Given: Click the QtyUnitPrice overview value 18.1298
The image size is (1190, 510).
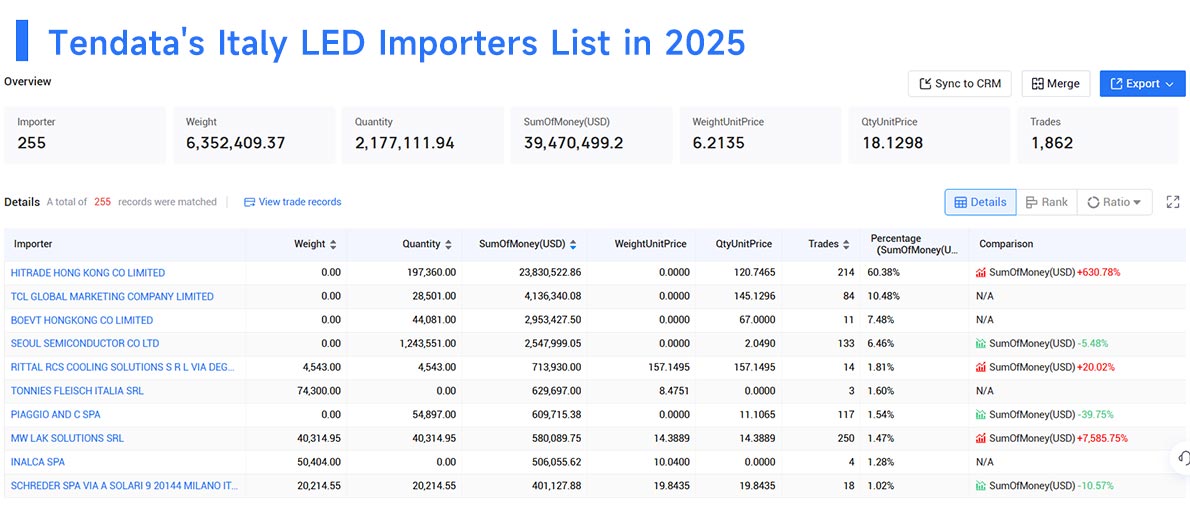Looking at the screenshot, I should point(892,143).
